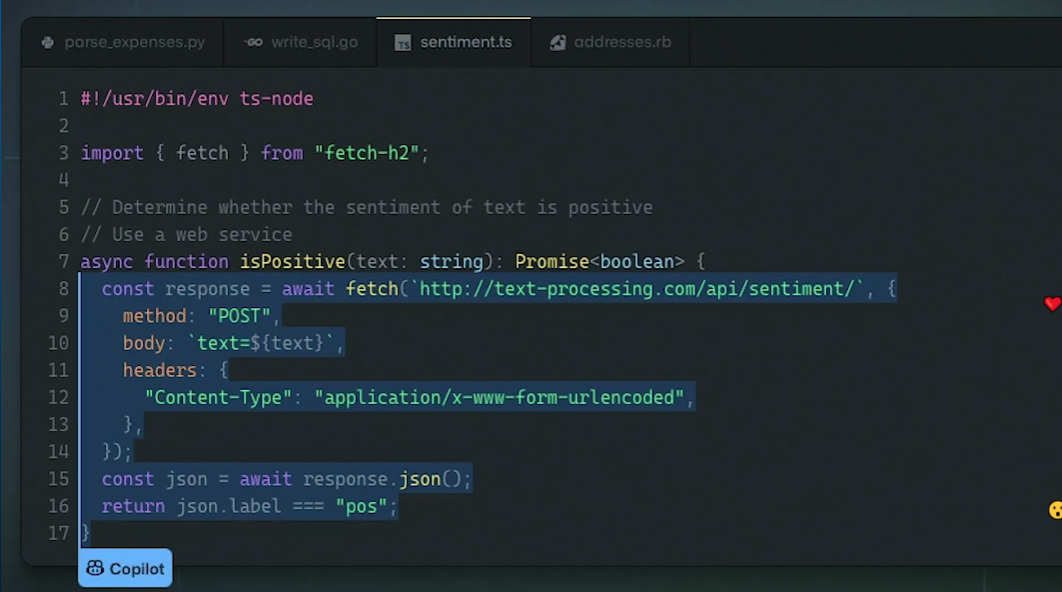Click the "pos" string on line 16
The width and height of the screenshot is (1062, 592).
pos(362,506)
